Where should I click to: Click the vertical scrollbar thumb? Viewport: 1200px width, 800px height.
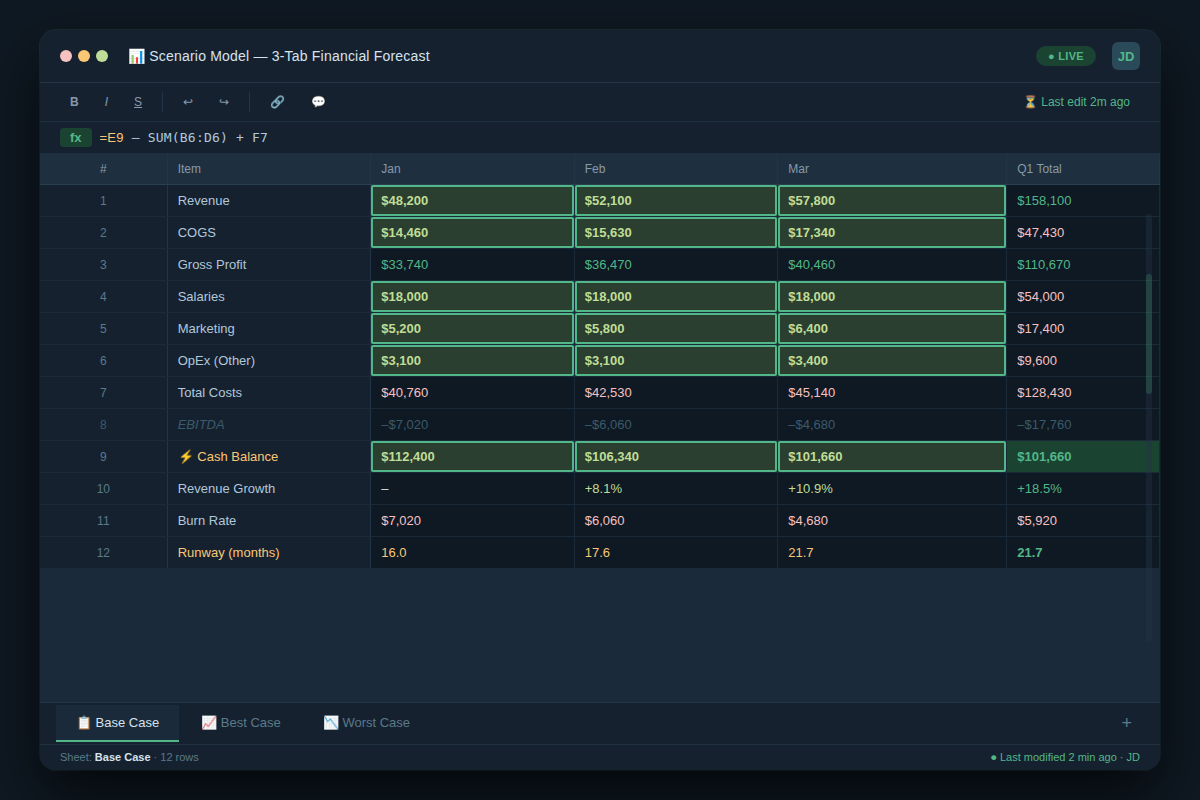(x=1149, y=333)
